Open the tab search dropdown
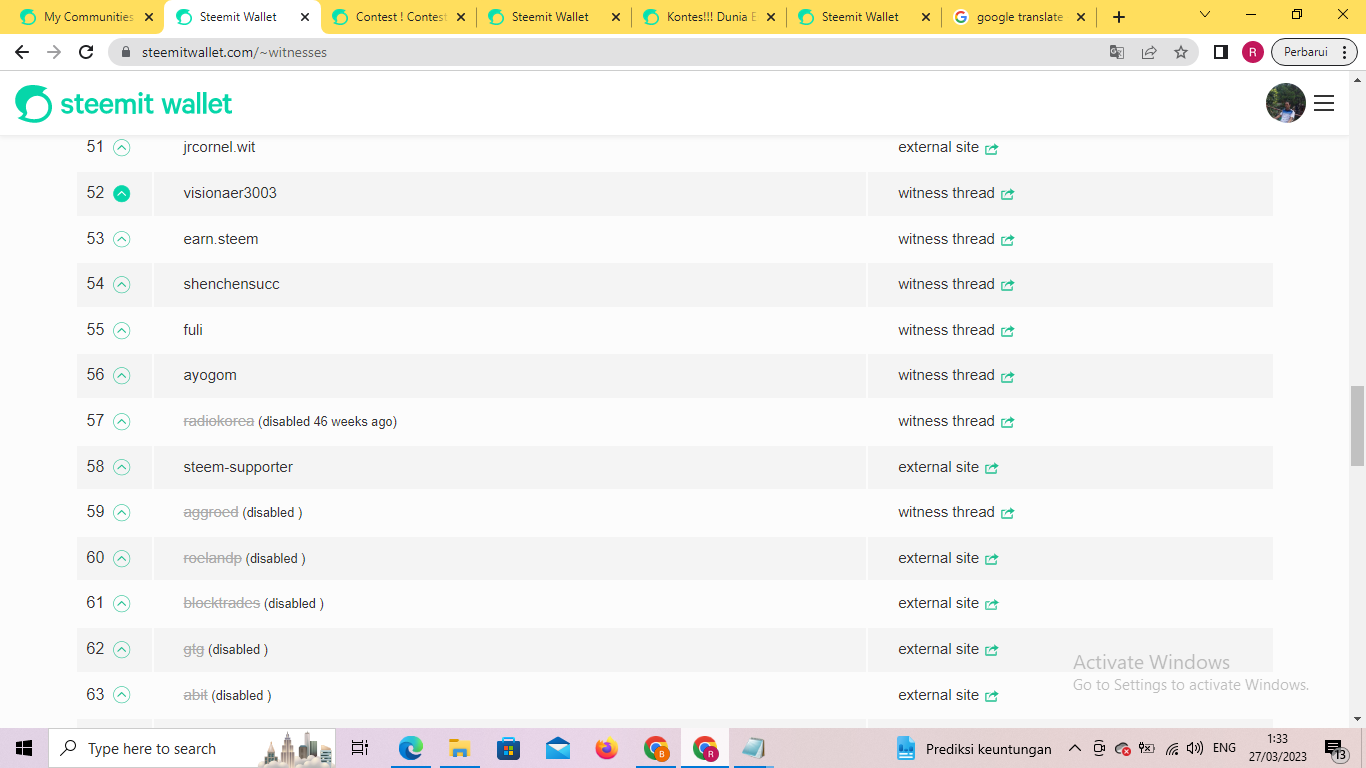Viewport: 1366px width, 768px height. click(1205, 15)
